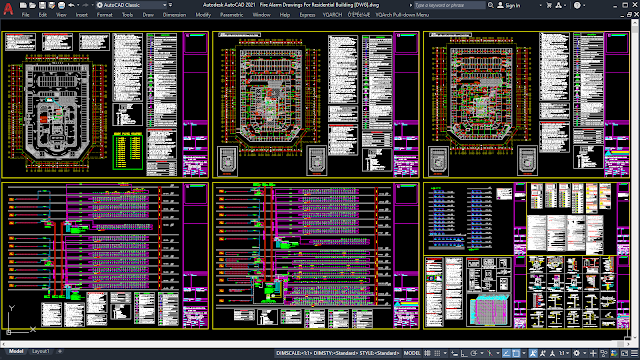Open the Draw menu

tap(148, 15)
